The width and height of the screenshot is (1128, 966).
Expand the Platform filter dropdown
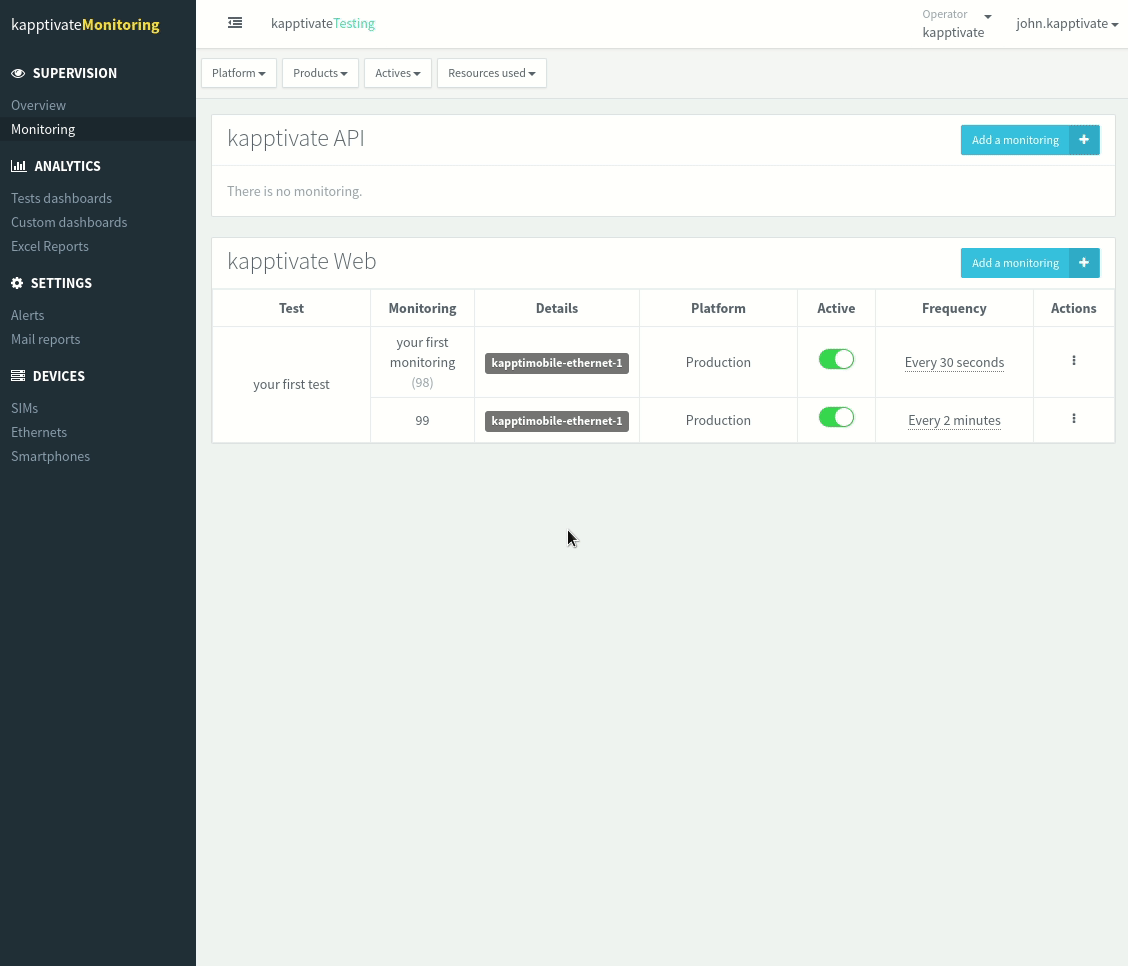click(239, 73)
